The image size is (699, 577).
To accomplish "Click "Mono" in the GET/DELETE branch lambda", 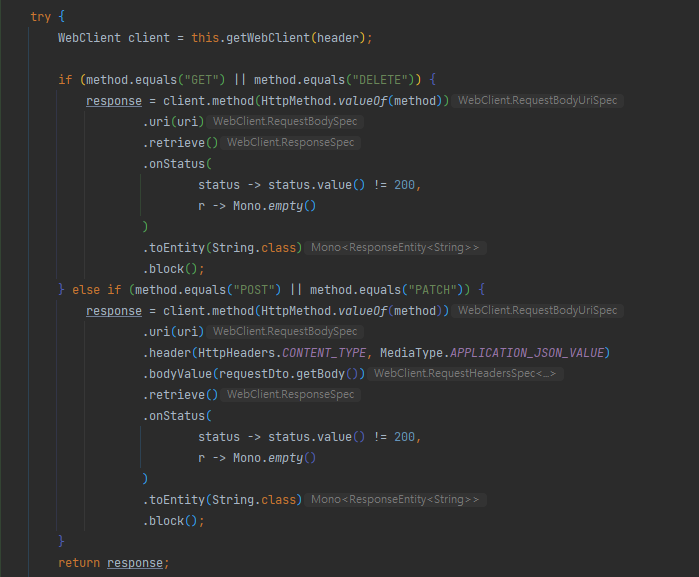I will coord(247,206).
